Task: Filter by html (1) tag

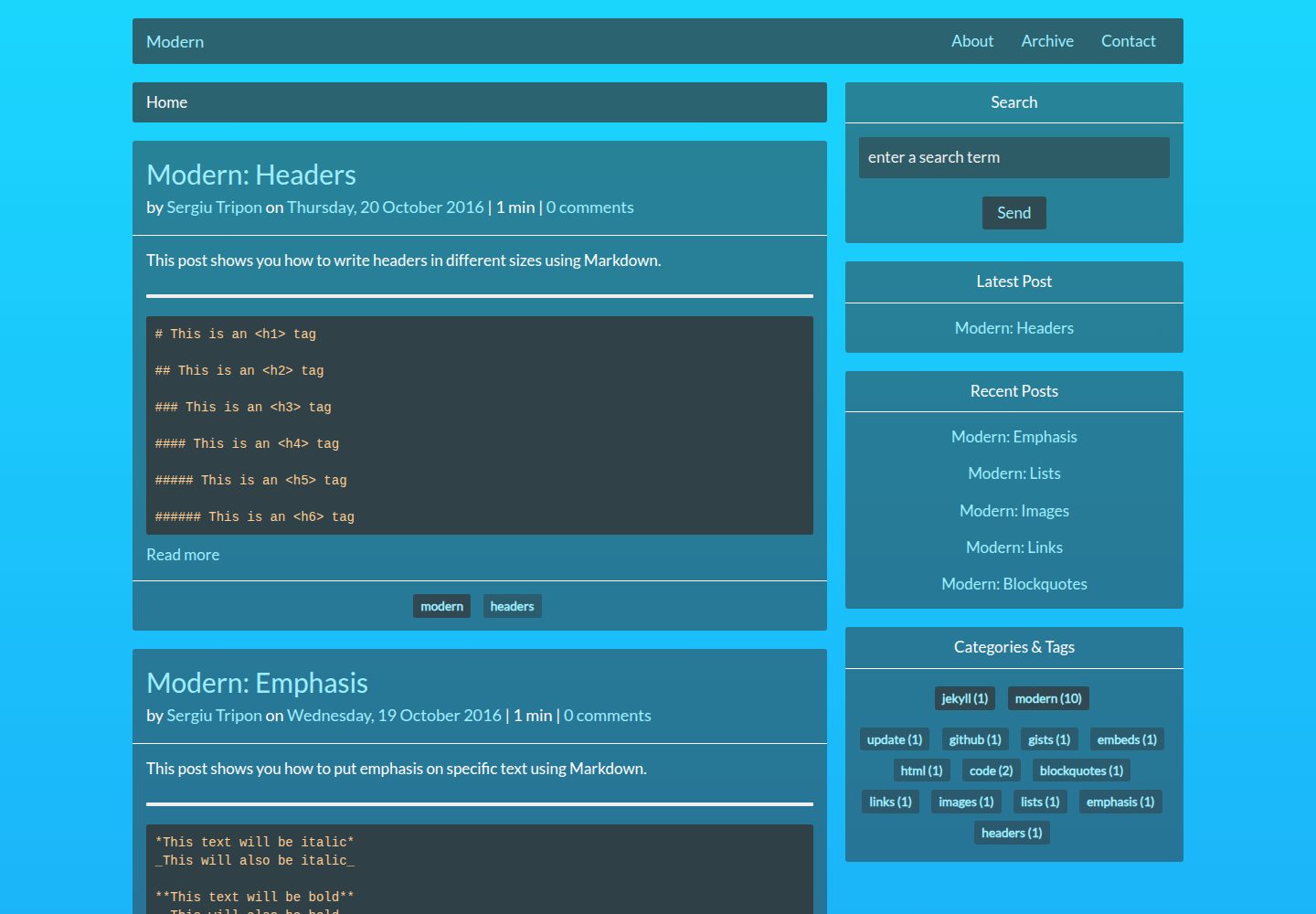Action: click(921, 771)
